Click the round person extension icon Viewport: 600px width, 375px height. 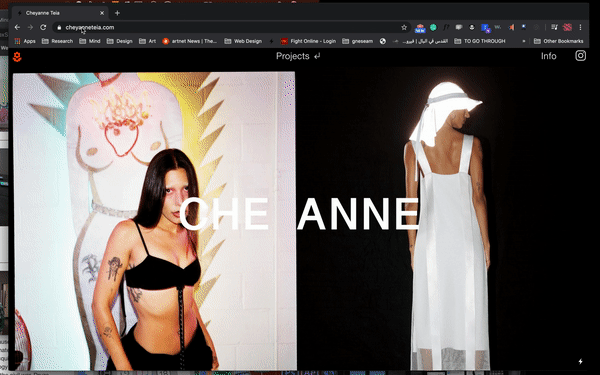[472, 27]
